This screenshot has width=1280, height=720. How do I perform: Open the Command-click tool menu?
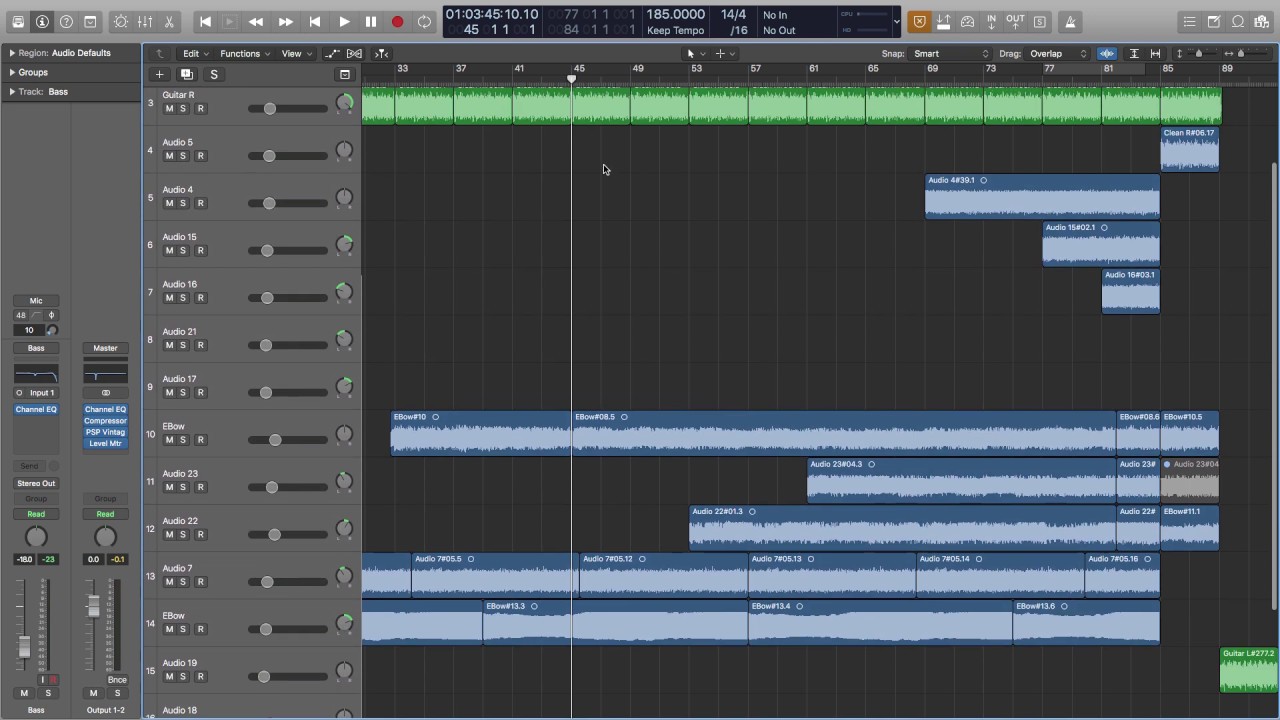724,54
